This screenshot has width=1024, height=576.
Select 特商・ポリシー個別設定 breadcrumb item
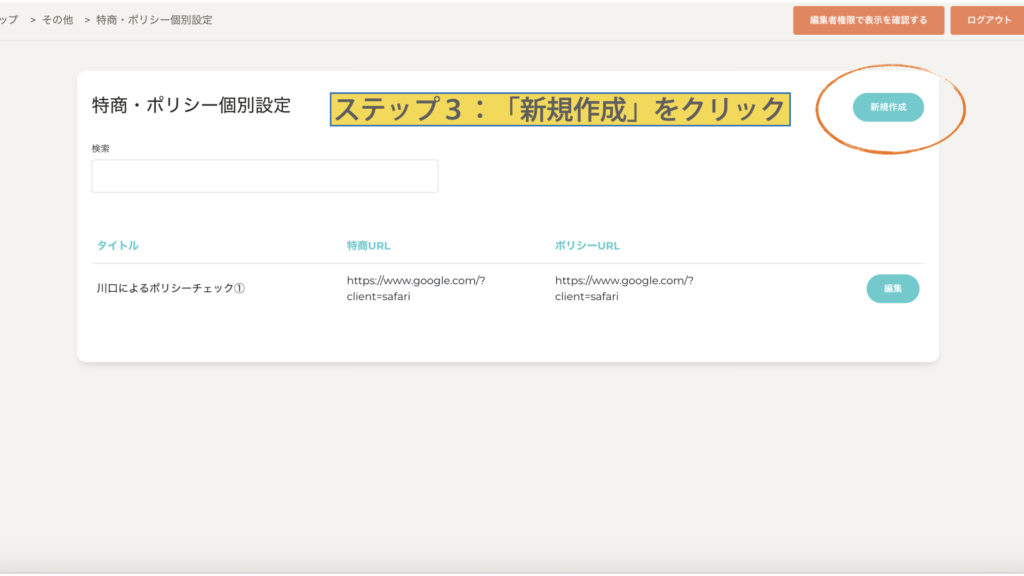(x=154, y=20)
